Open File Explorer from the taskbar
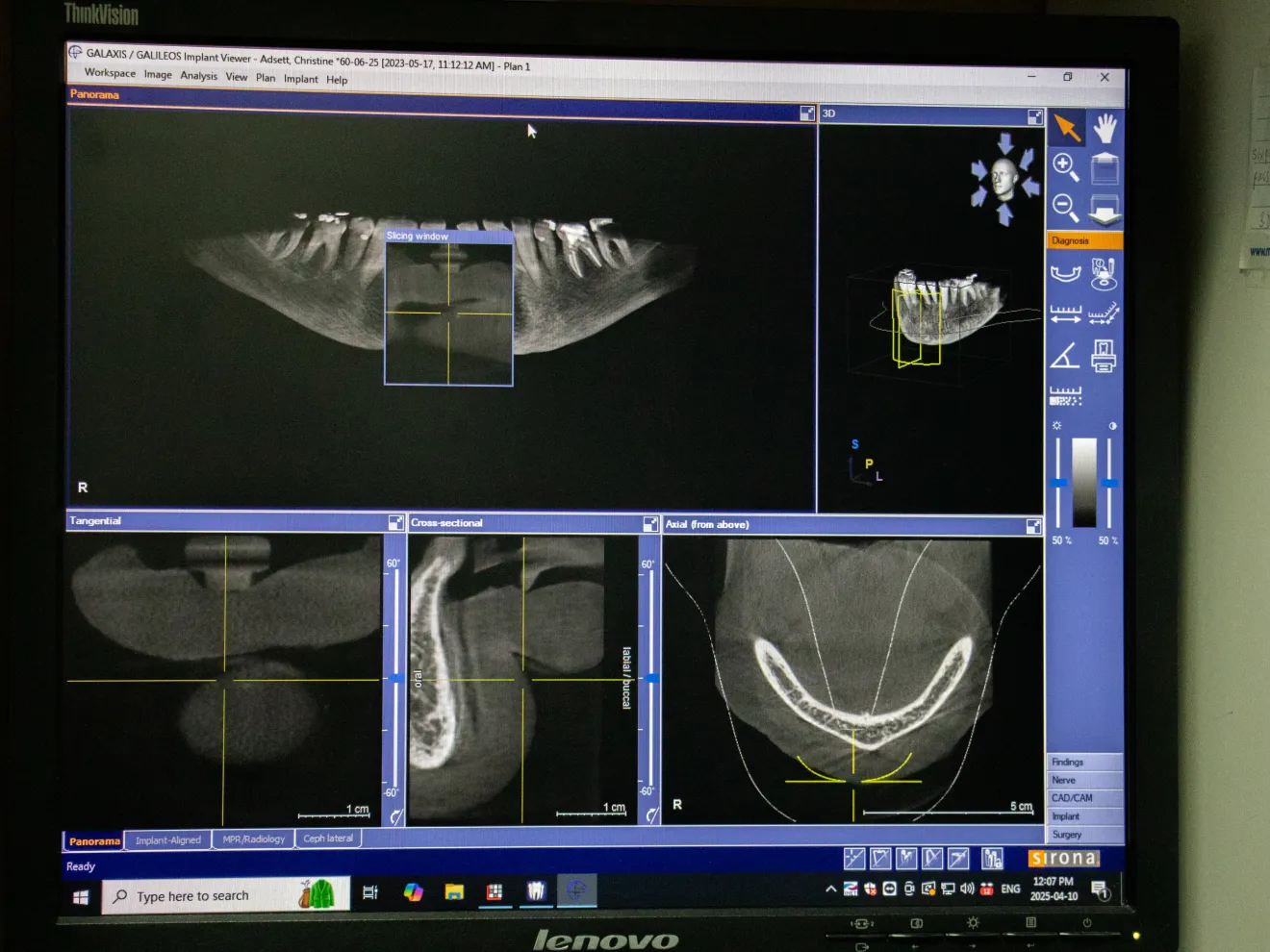The image size is (1270, 952). [454, 891]
